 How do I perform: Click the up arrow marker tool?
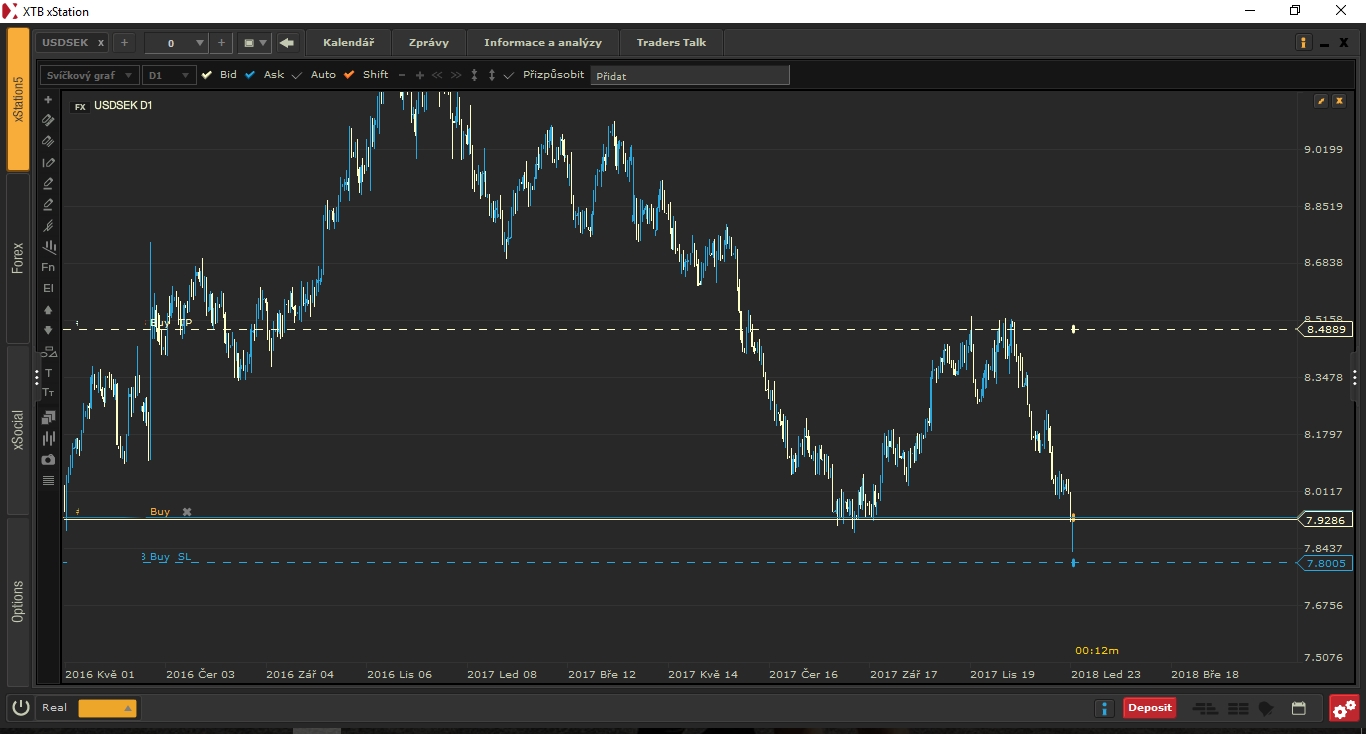pos(48,310)
